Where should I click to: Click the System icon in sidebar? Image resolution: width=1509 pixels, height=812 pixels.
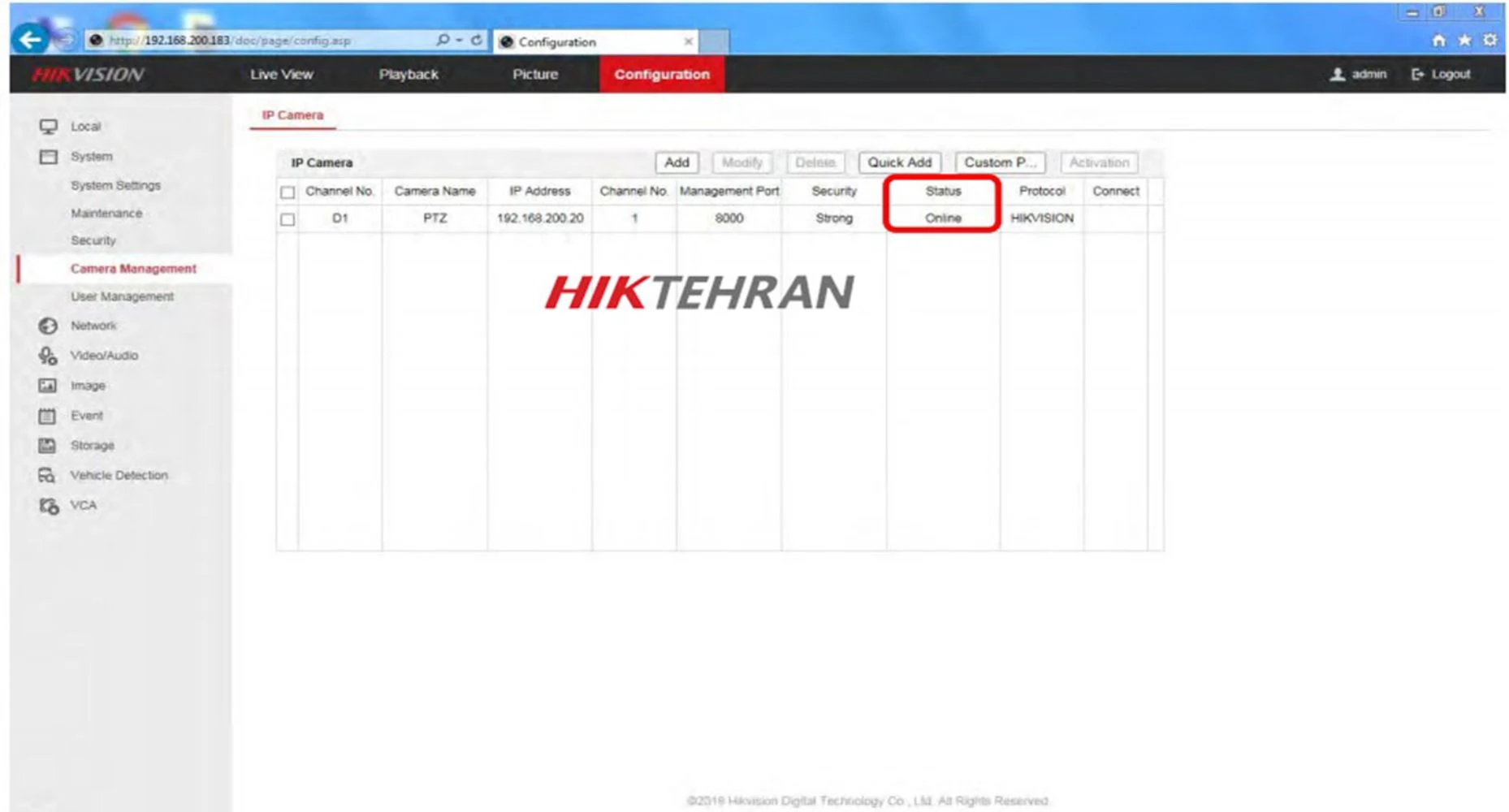49,157
